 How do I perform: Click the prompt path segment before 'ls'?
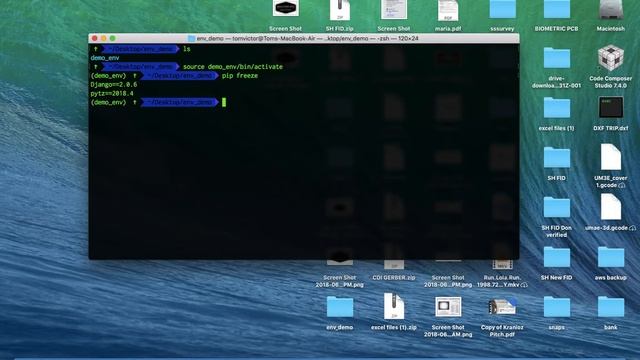[x=140, y=49]
